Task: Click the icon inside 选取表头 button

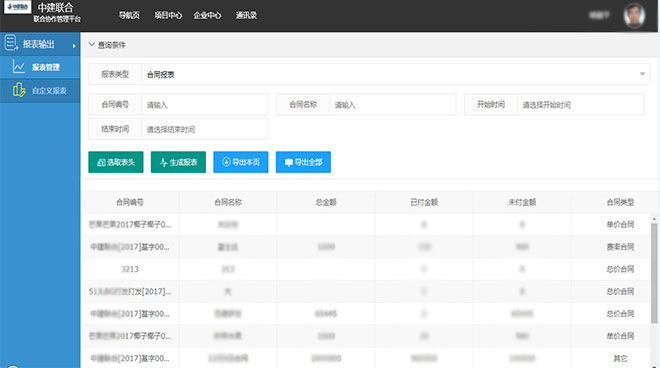Action: click(101, 163)
